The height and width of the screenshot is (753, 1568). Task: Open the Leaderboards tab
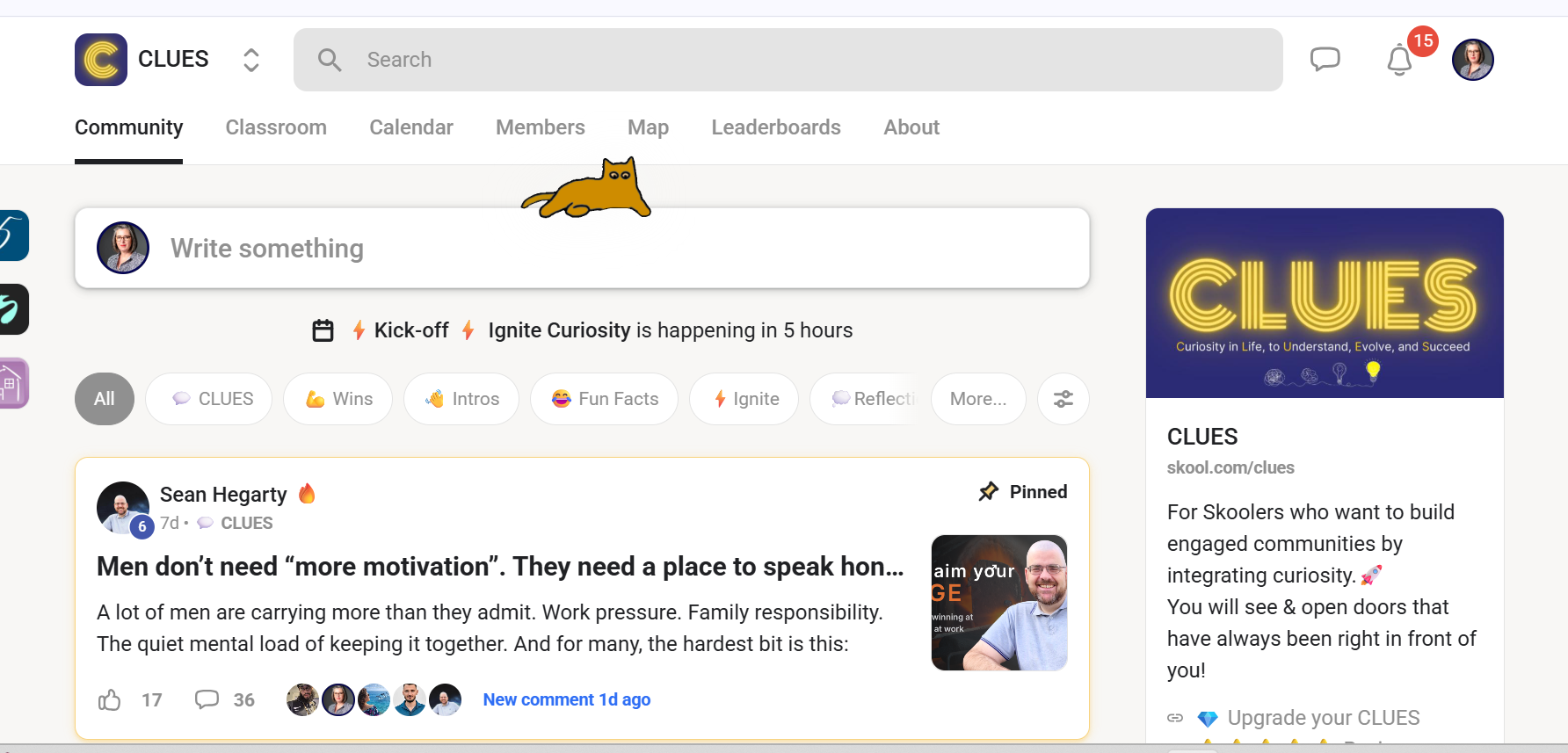coord(775,127)
